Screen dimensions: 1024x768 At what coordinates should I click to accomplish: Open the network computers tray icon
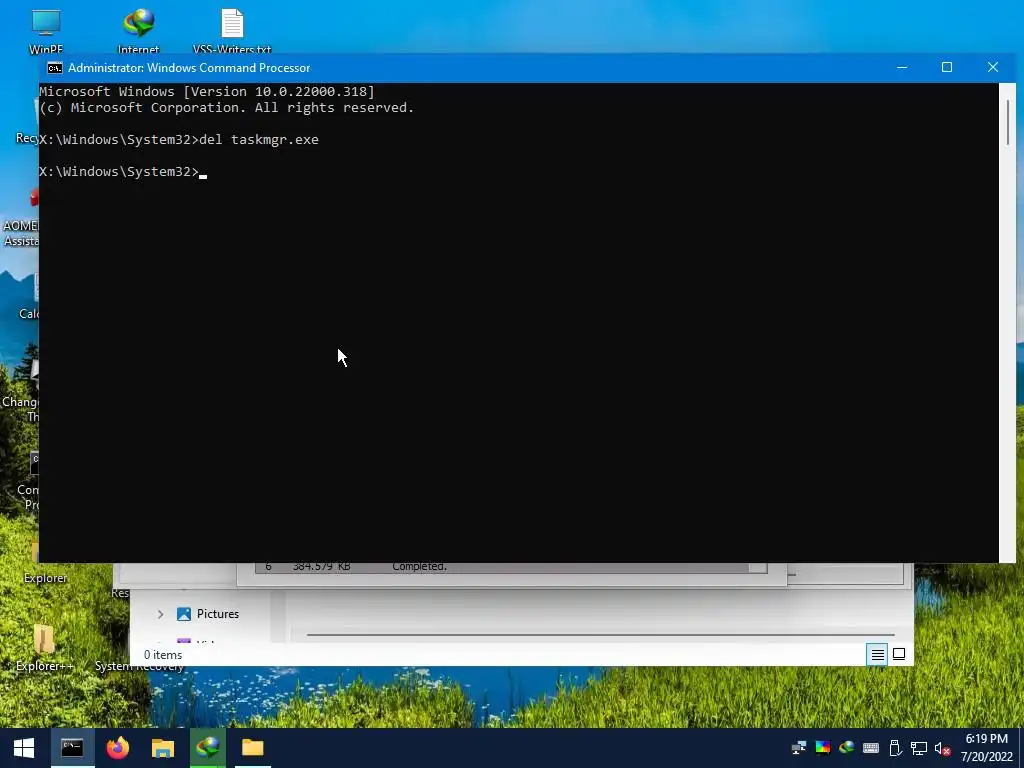click(x=799, y=748)
